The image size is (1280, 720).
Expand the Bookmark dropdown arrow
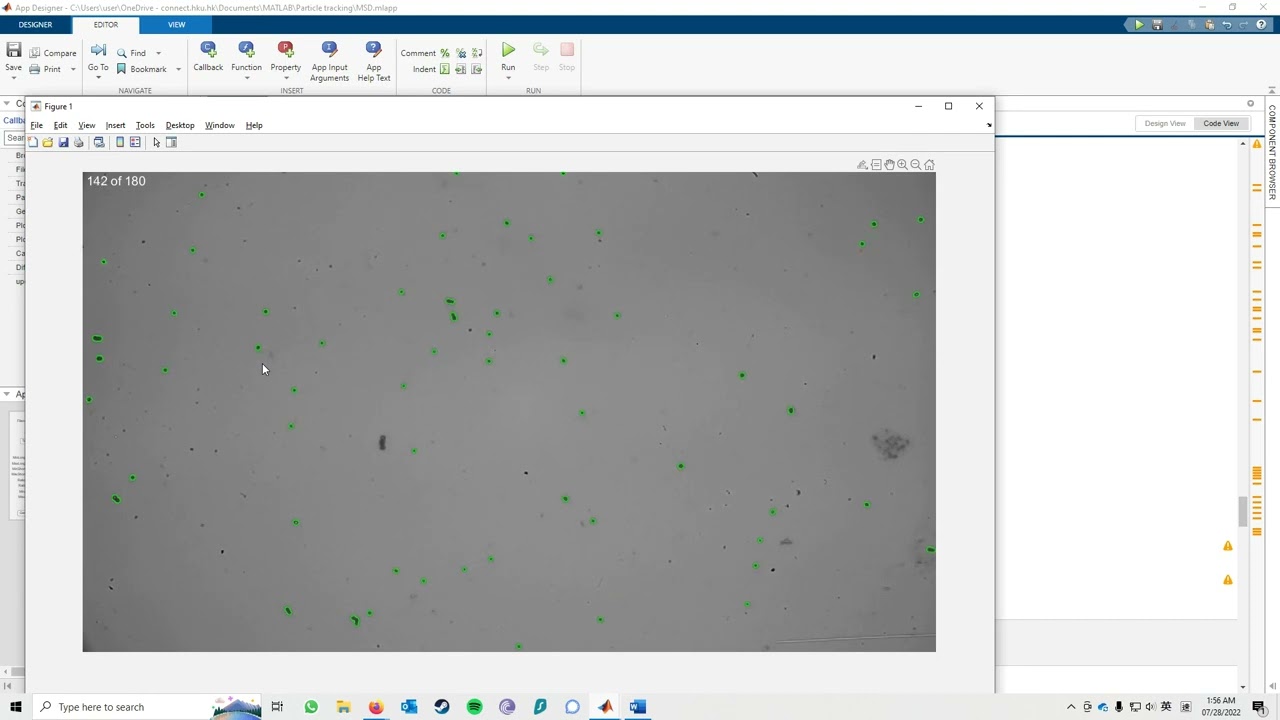[x=178, y=69]
